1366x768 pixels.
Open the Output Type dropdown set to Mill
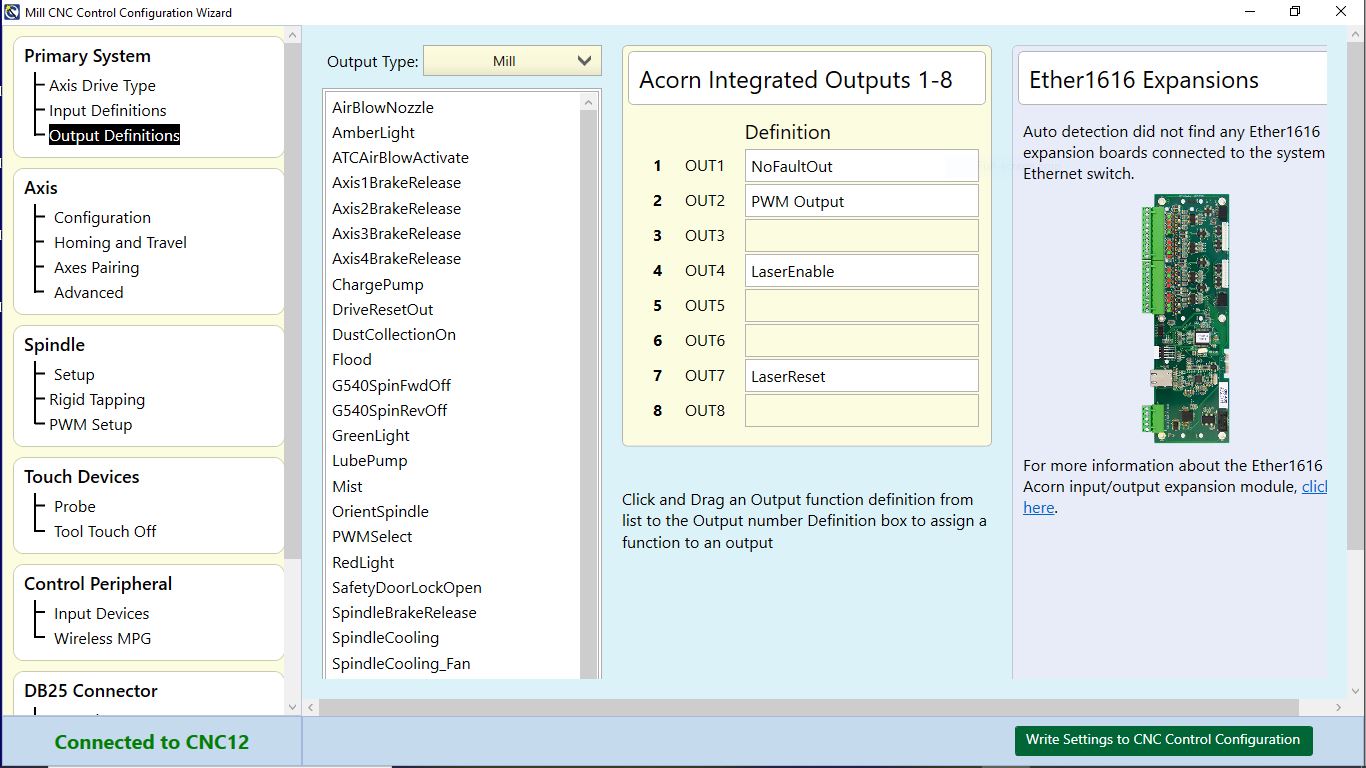click(512, 61)
